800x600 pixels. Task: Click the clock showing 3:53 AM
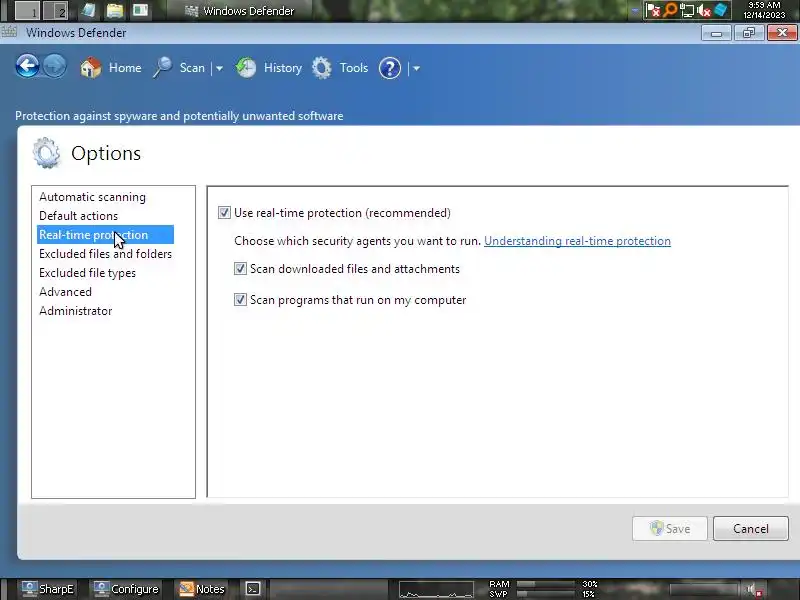[764, 10]
